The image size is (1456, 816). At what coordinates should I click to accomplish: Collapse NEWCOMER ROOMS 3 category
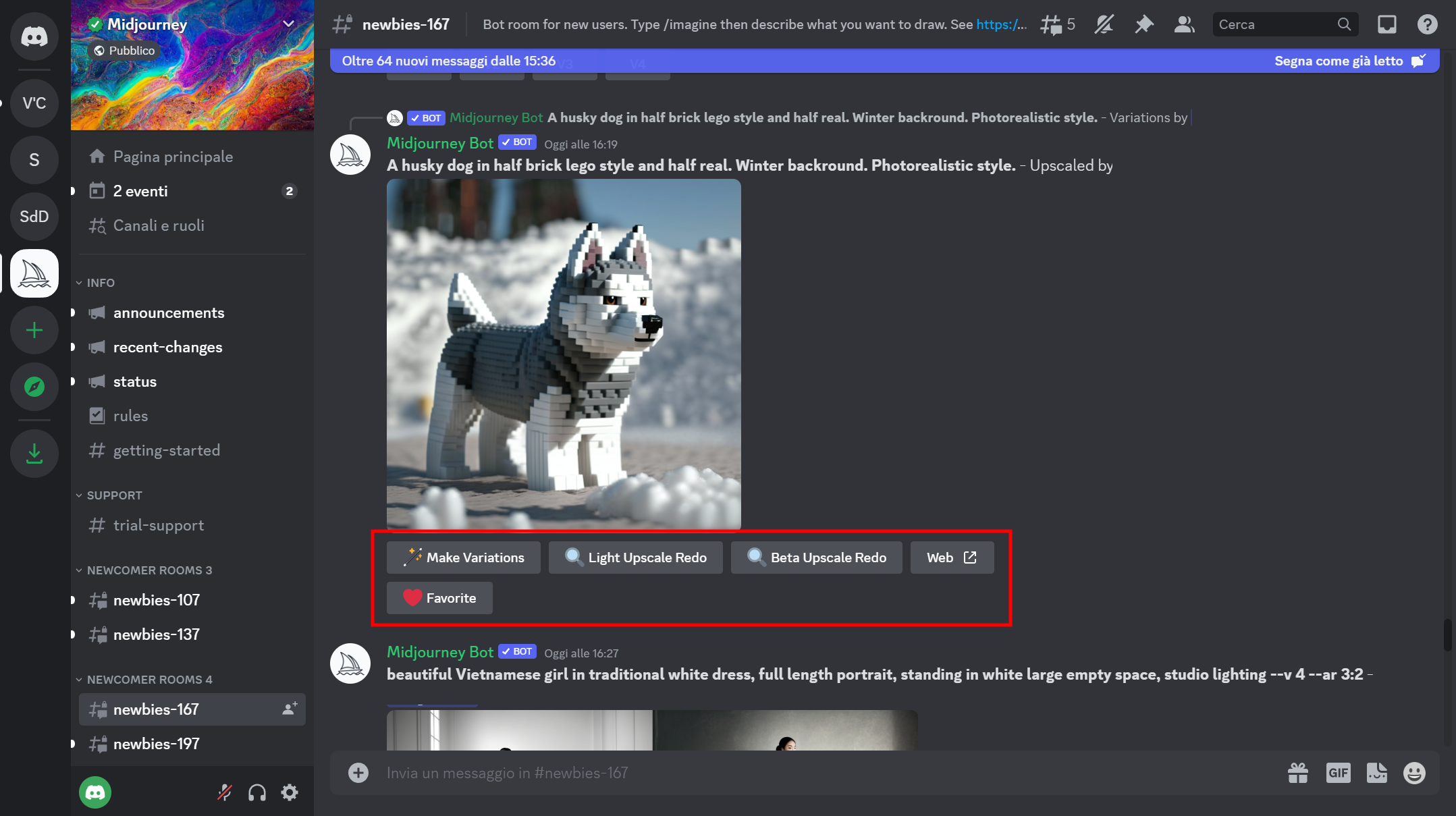pyautogui.click(x=149, y=570)
